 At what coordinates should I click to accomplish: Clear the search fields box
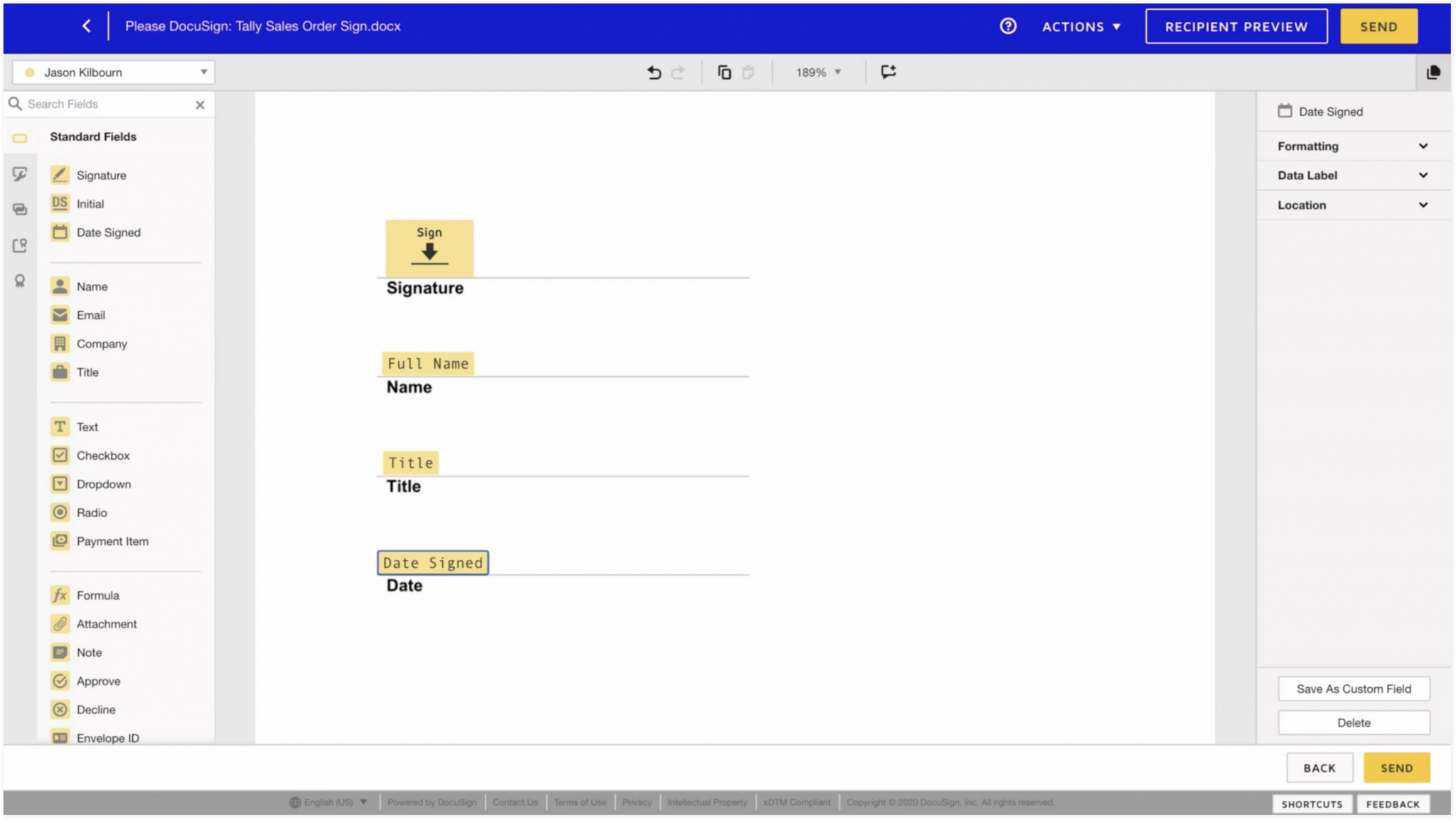tap(200, 104)
